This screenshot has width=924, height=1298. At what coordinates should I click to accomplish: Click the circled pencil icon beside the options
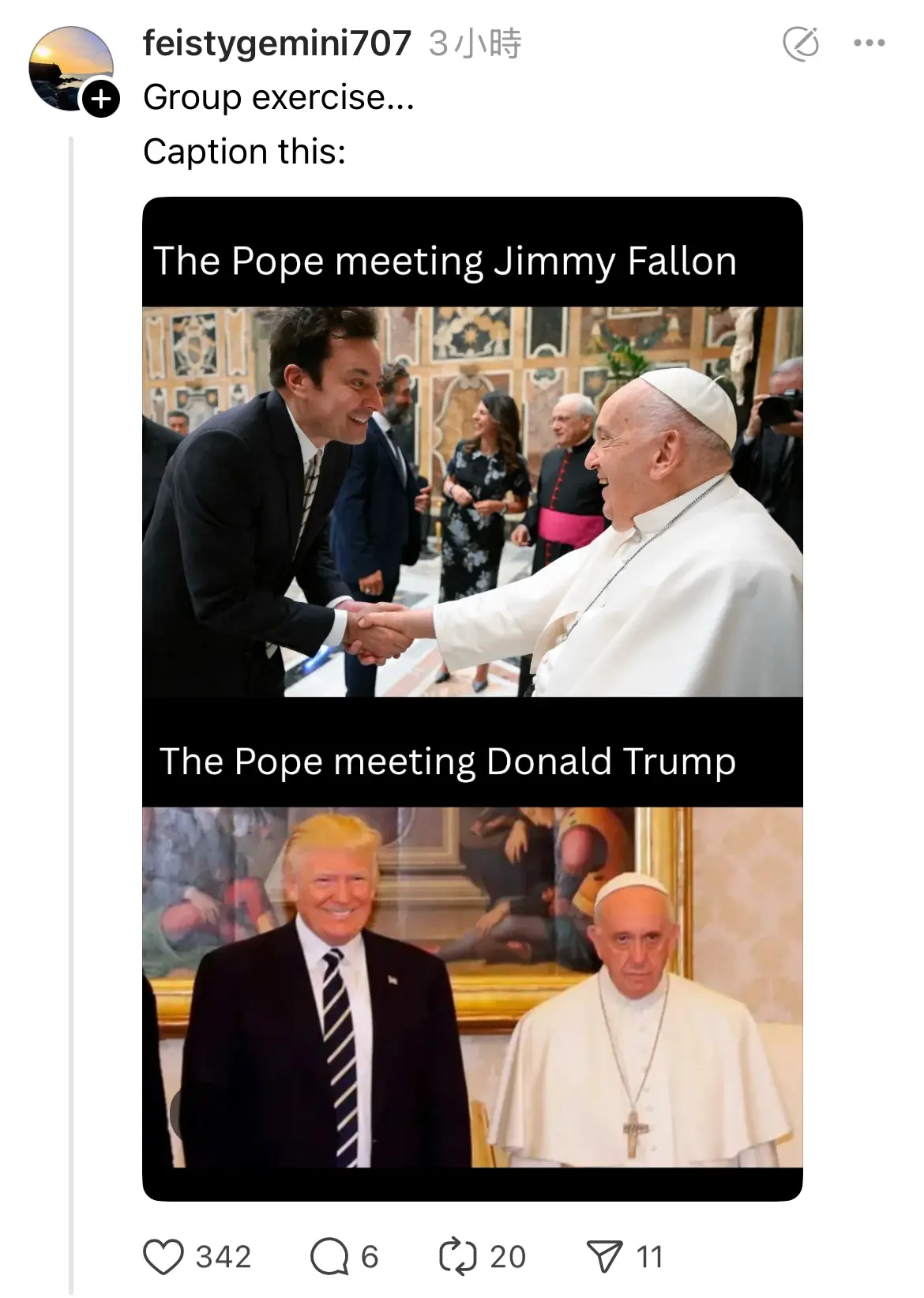coord(801,43)
